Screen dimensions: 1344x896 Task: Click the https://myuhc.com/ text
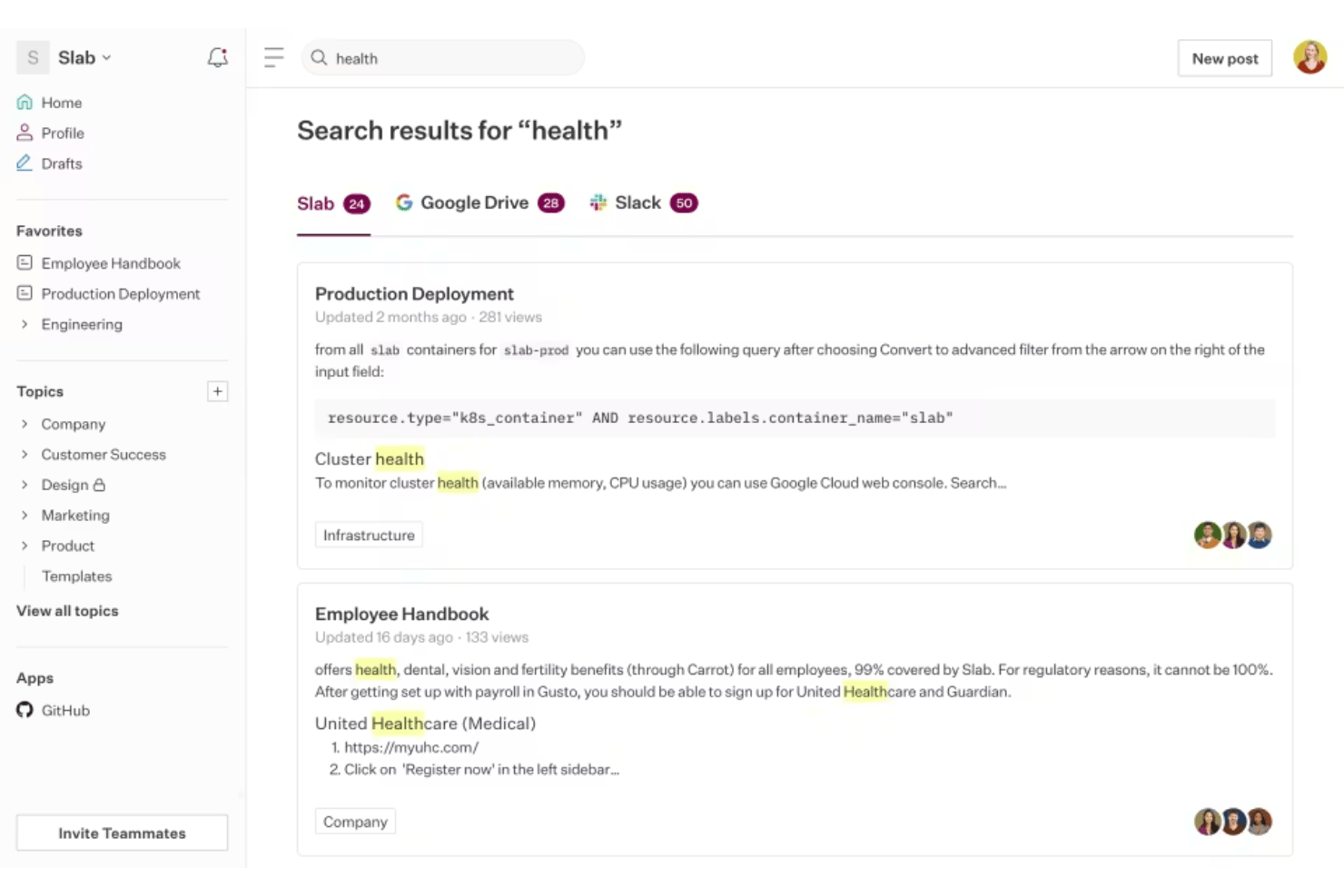(411, 747)
